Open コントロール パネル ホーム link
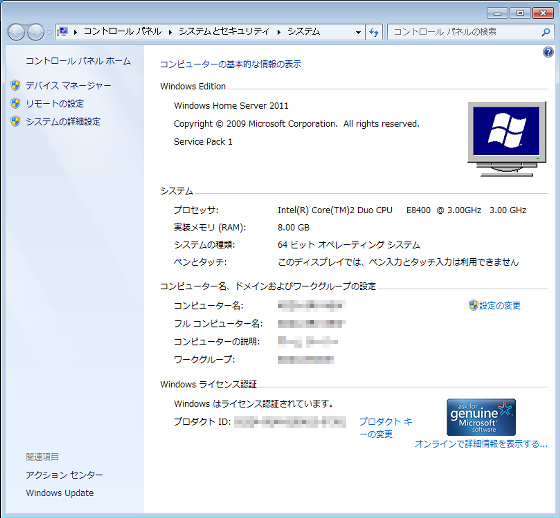The width and height of the screenshot is (560, 518). click(x=78, y=61)
